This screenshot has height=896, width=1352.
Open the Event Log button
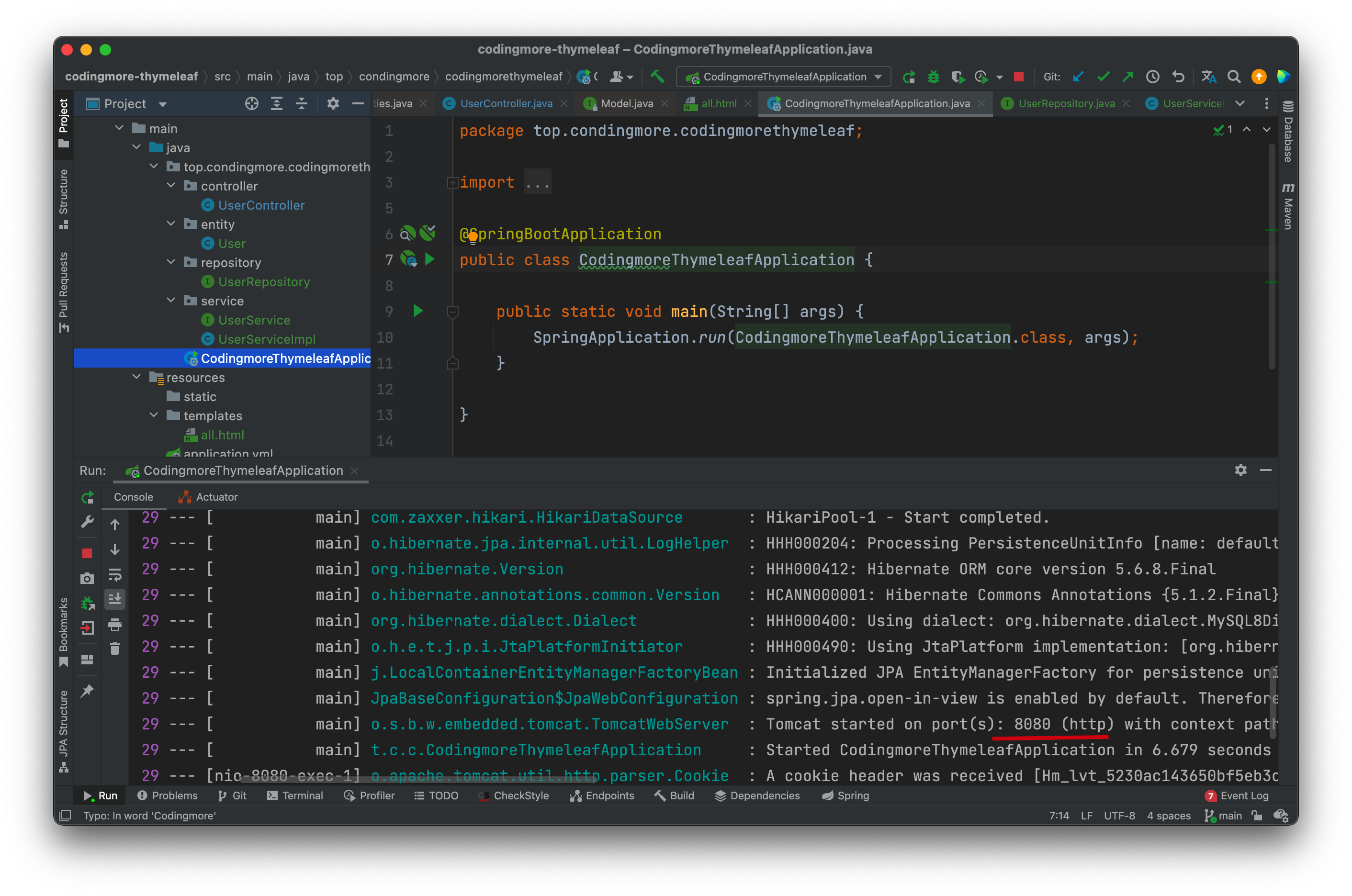tap(1237, 795)
